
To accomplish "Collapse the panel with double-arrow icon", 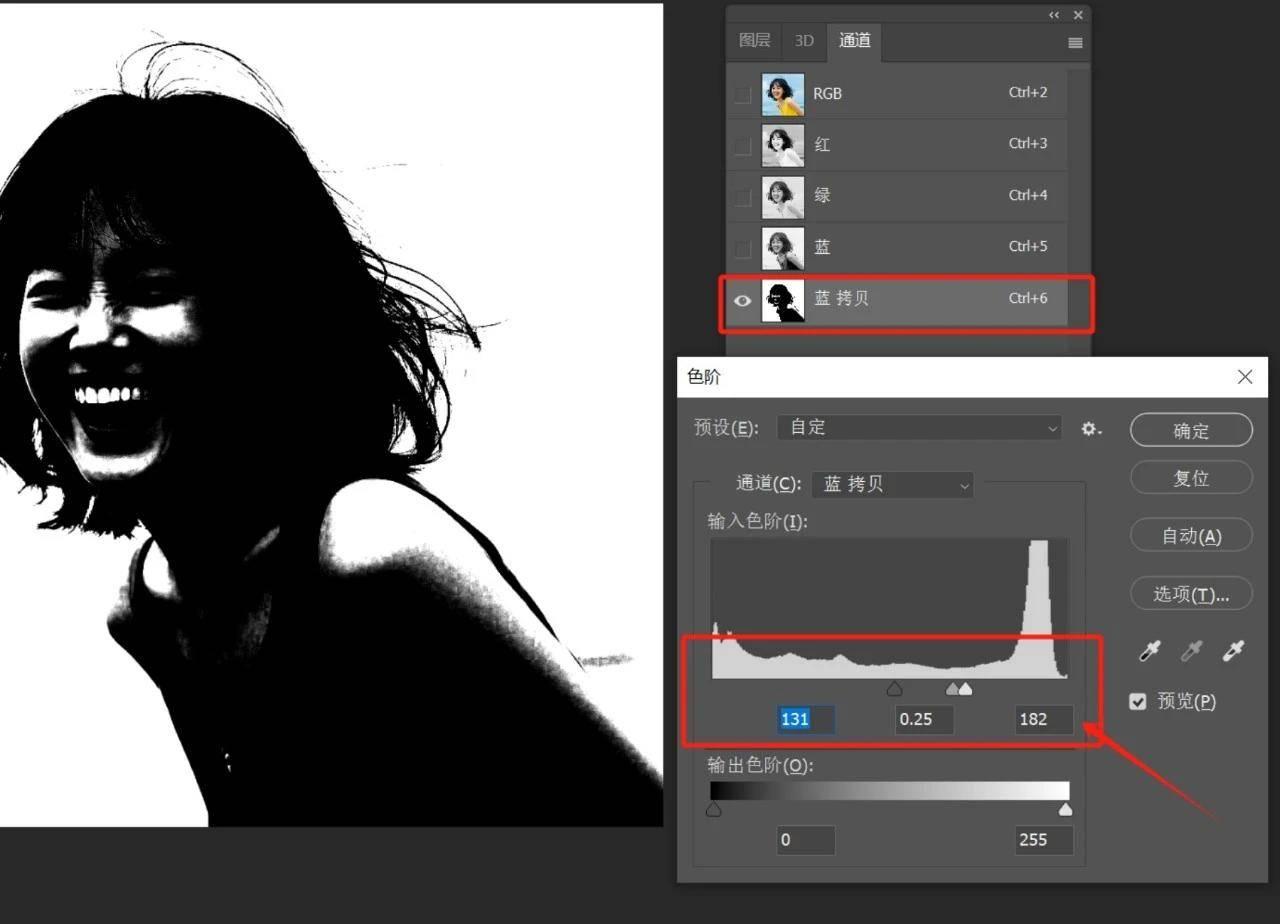I will pyautogui.click(x=1054, y=15).
